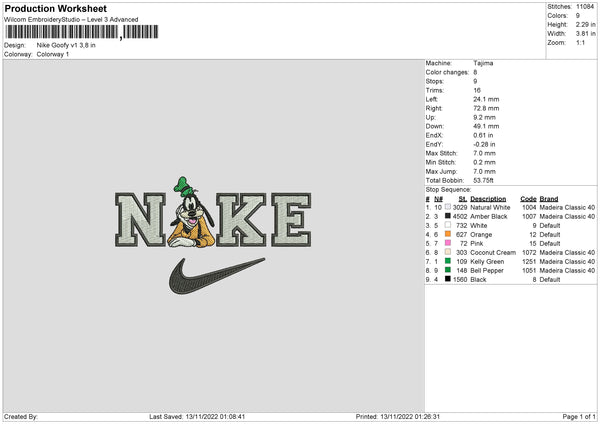Click the 'Page 1 of 1' footer text
The width and height of the screenshot is (600, 424).
pos(579,417)
